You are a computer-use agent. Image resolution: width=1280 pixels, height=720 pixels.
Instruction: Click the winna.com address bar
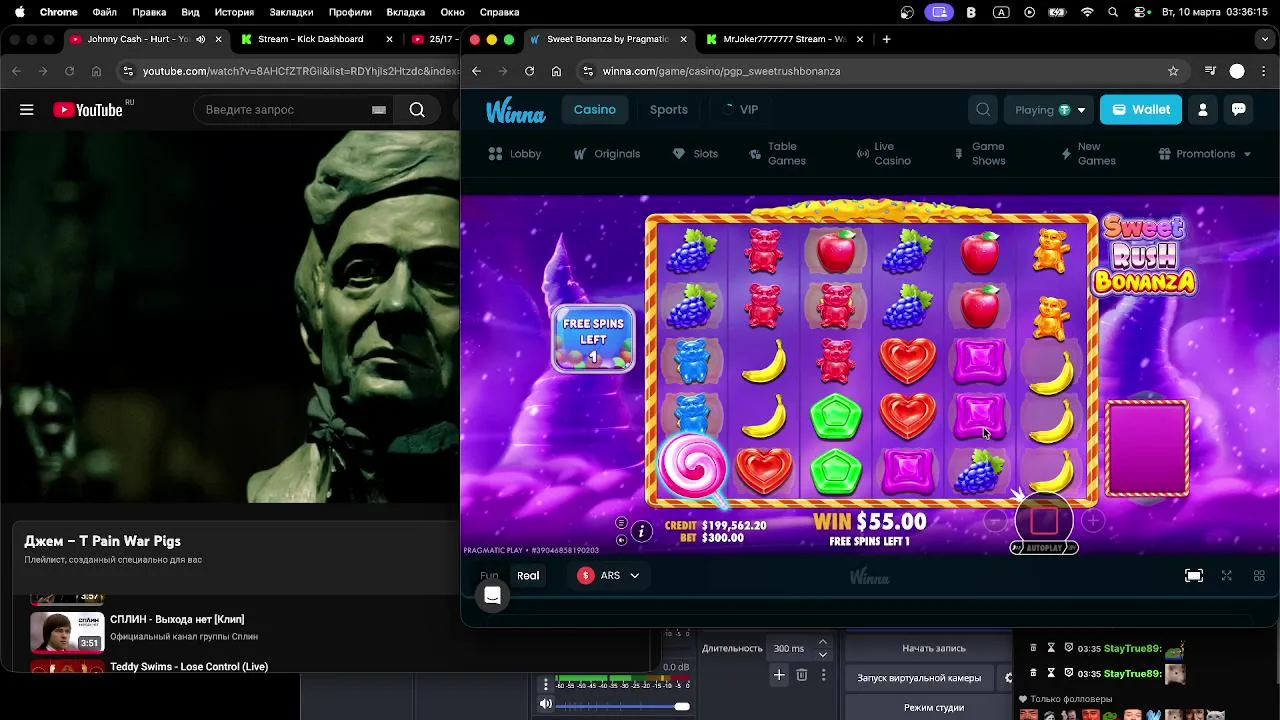(880, 71)
